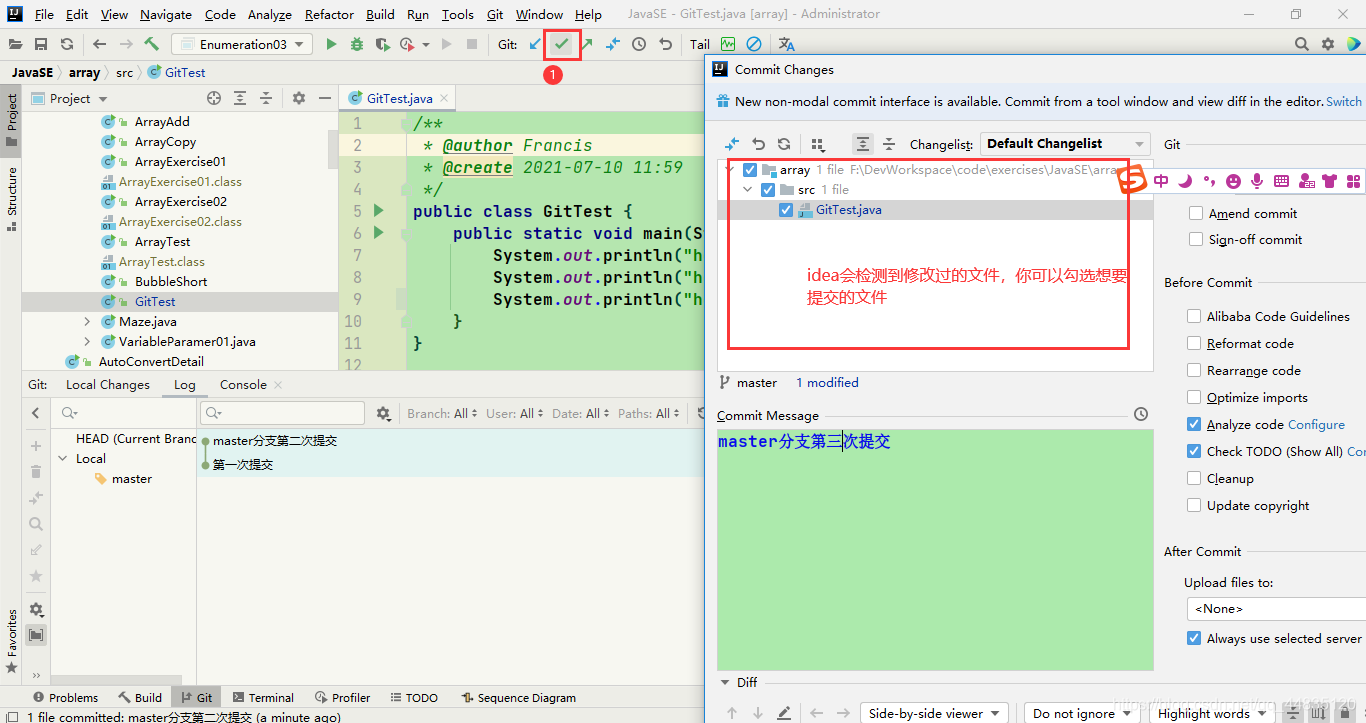
Task: Click Rollback icon in Commit Changes dialog
Action: [x=758, y=144]
